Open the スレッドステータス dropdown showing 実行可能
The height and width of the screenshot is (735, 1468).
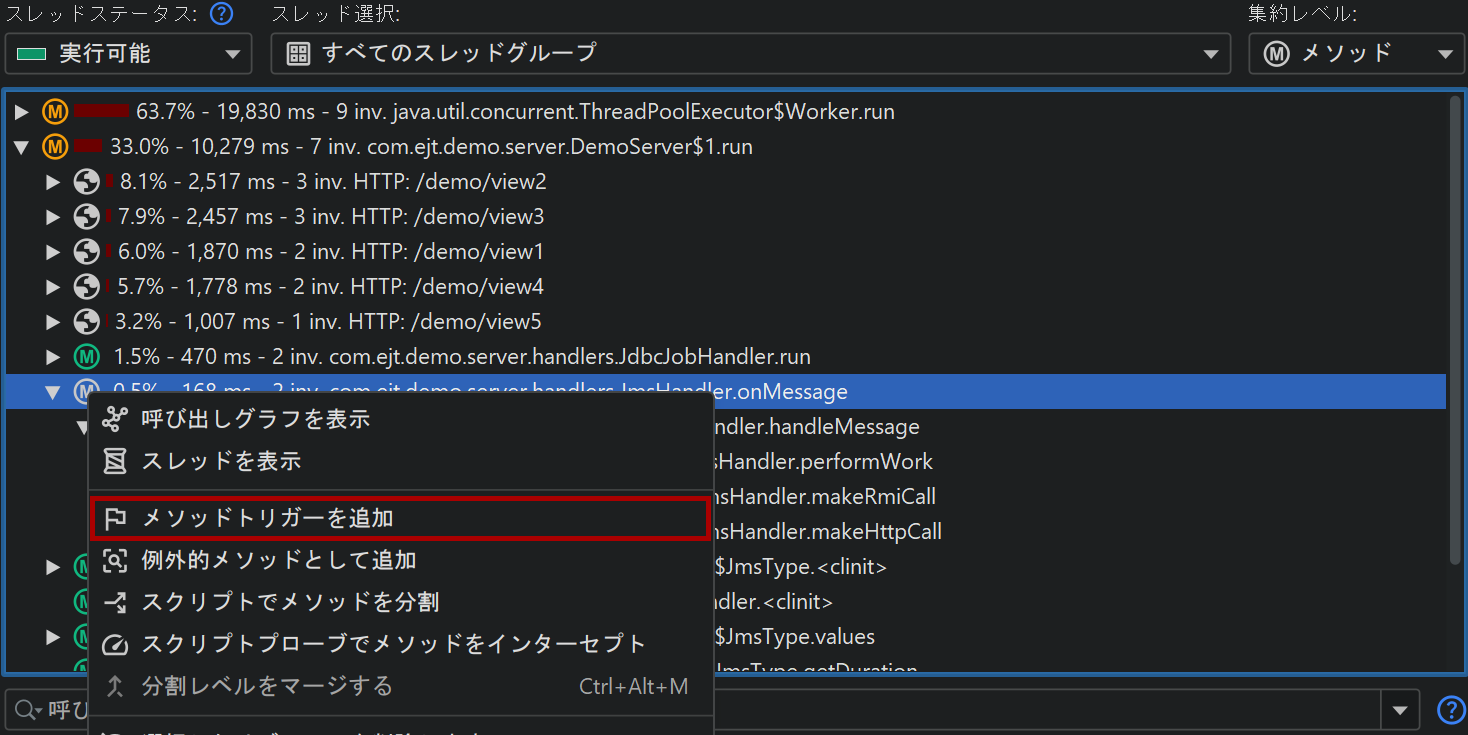click(128, 54)
